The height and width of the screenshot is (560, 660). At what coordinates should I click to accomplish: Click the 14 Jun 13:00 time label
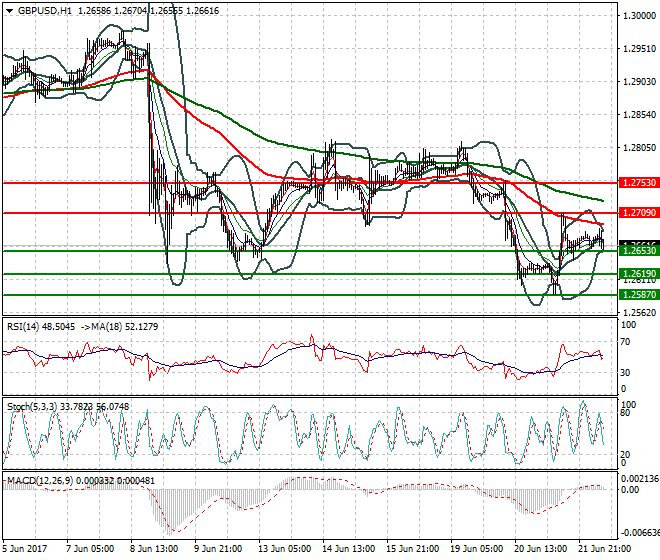point(349,549)
